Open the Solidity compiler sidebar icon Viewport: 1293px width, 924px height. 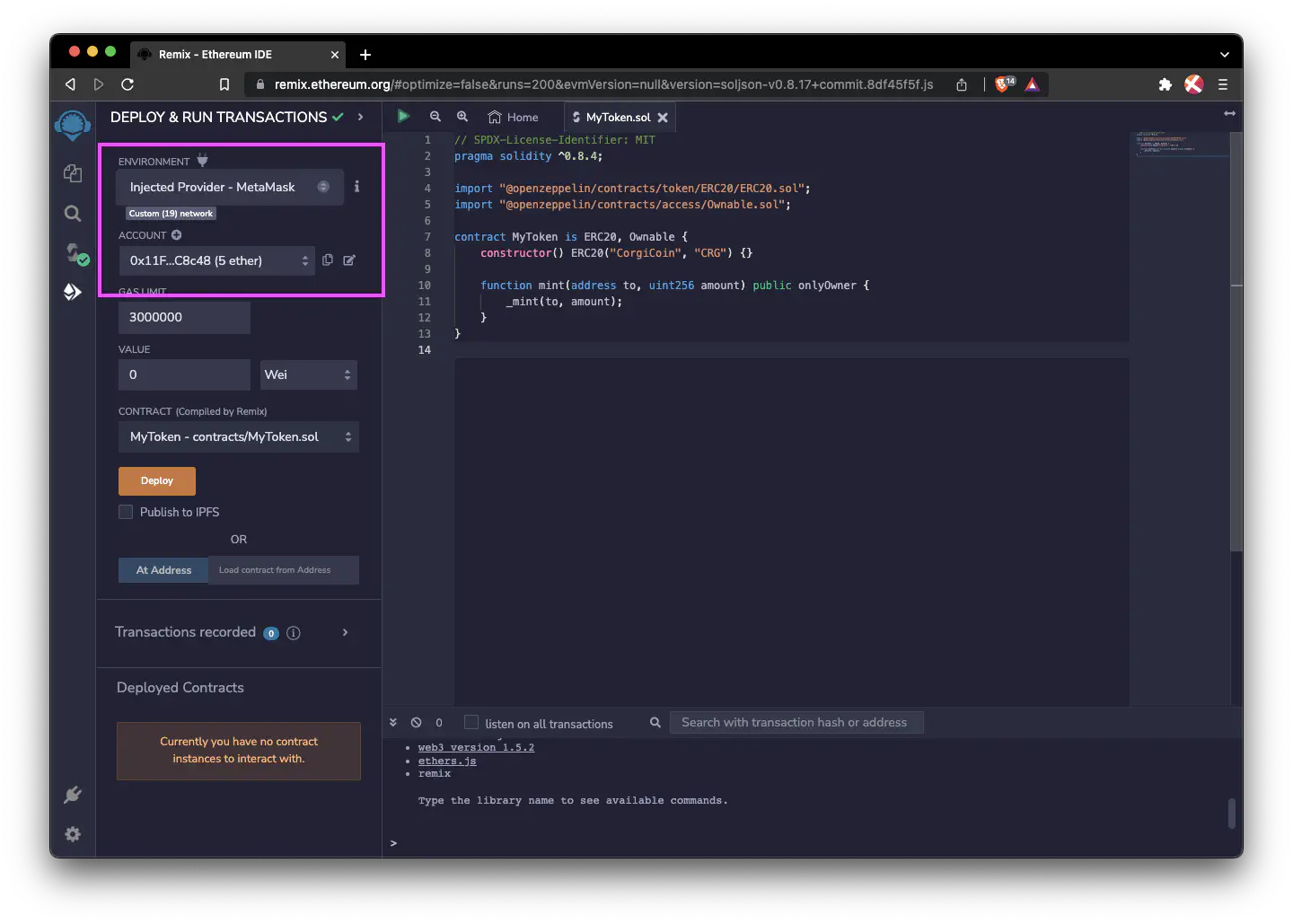[75, 254]
